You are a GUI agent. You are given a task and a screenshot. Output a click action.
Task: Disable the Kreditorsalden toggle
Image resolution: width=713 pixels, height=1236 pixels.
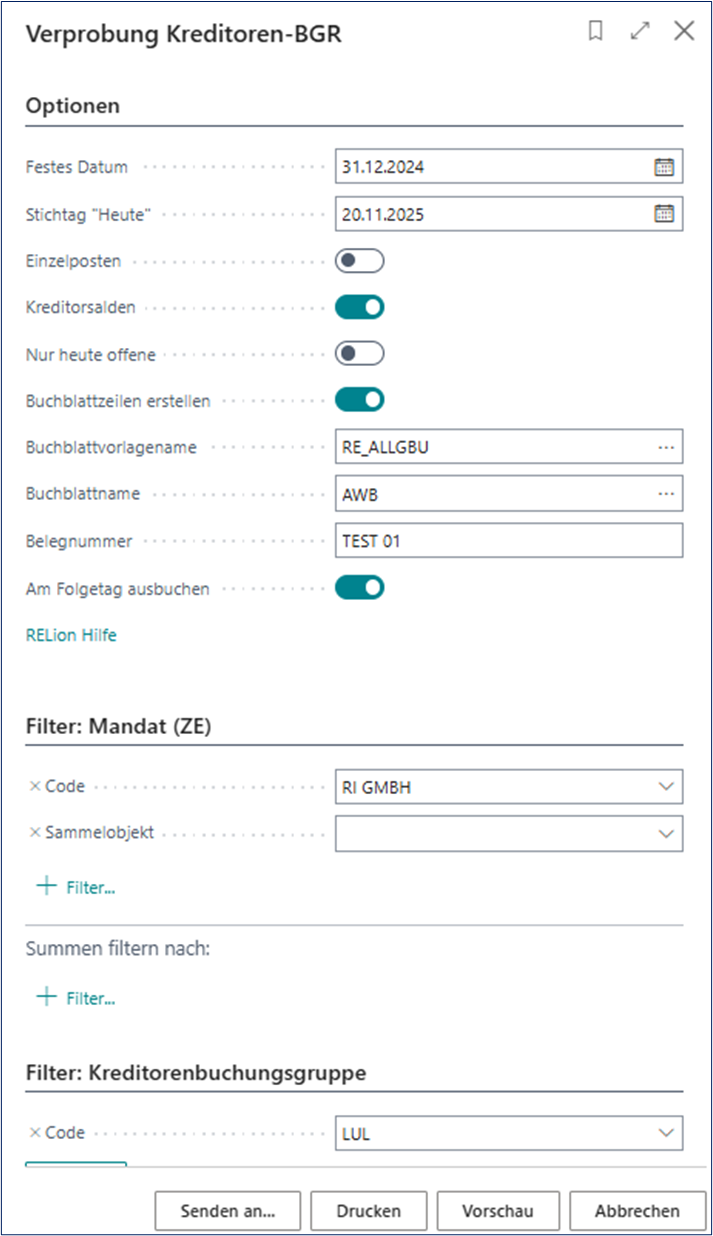[x=359, y=308]
